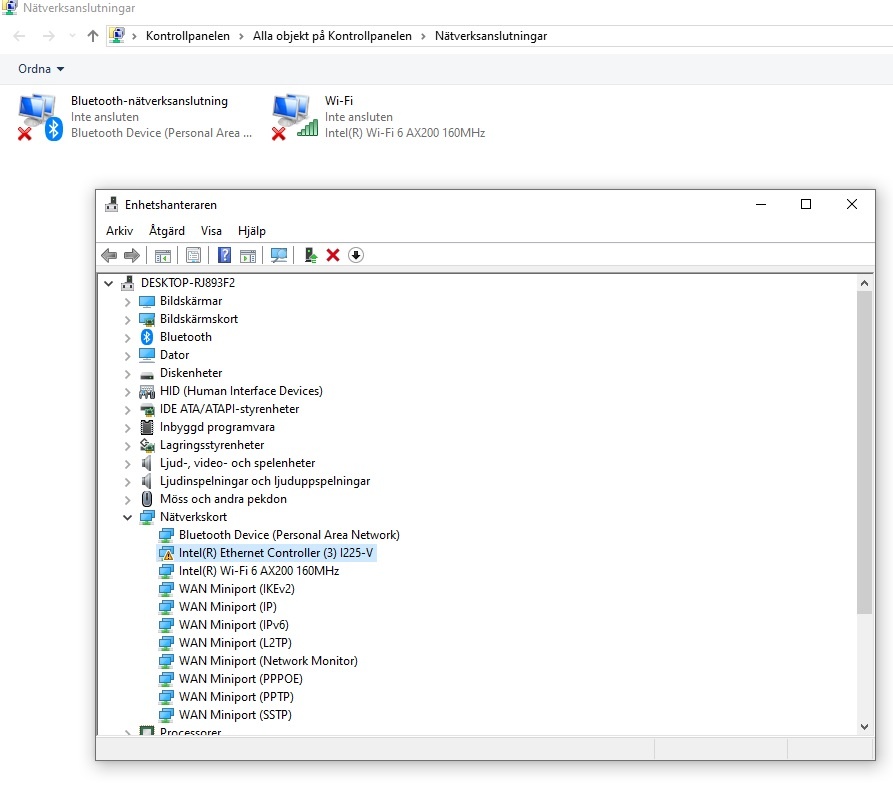The image size is (893, 787).
Task: Click the circular down-arrow toolbar icon
Action: [x=356, y=255]
